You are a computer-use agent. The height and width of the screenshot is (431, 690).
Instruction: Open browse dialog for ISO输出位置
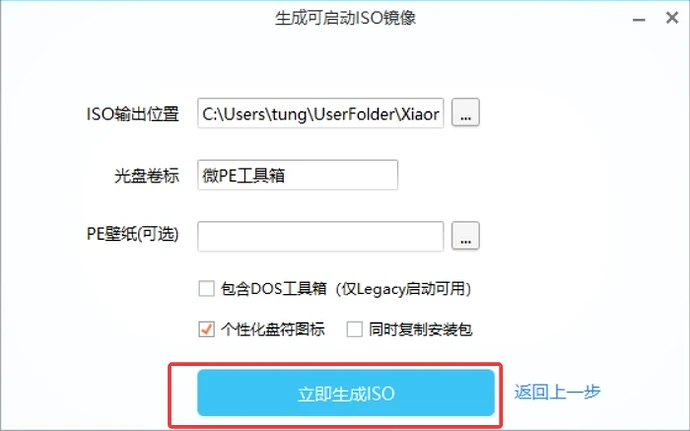point(466,113)
